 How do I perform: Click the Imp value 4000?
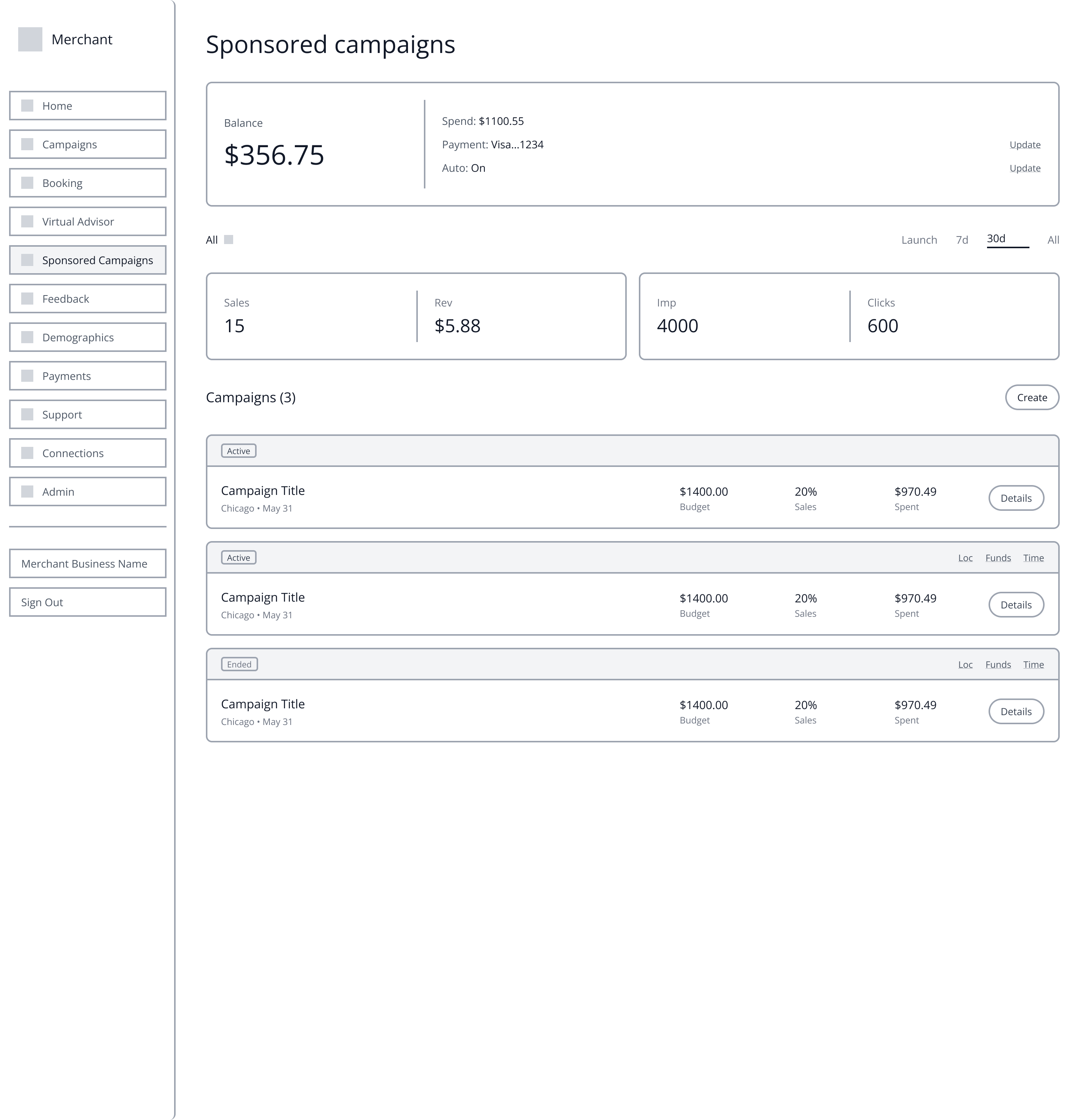tap(677, 326)
